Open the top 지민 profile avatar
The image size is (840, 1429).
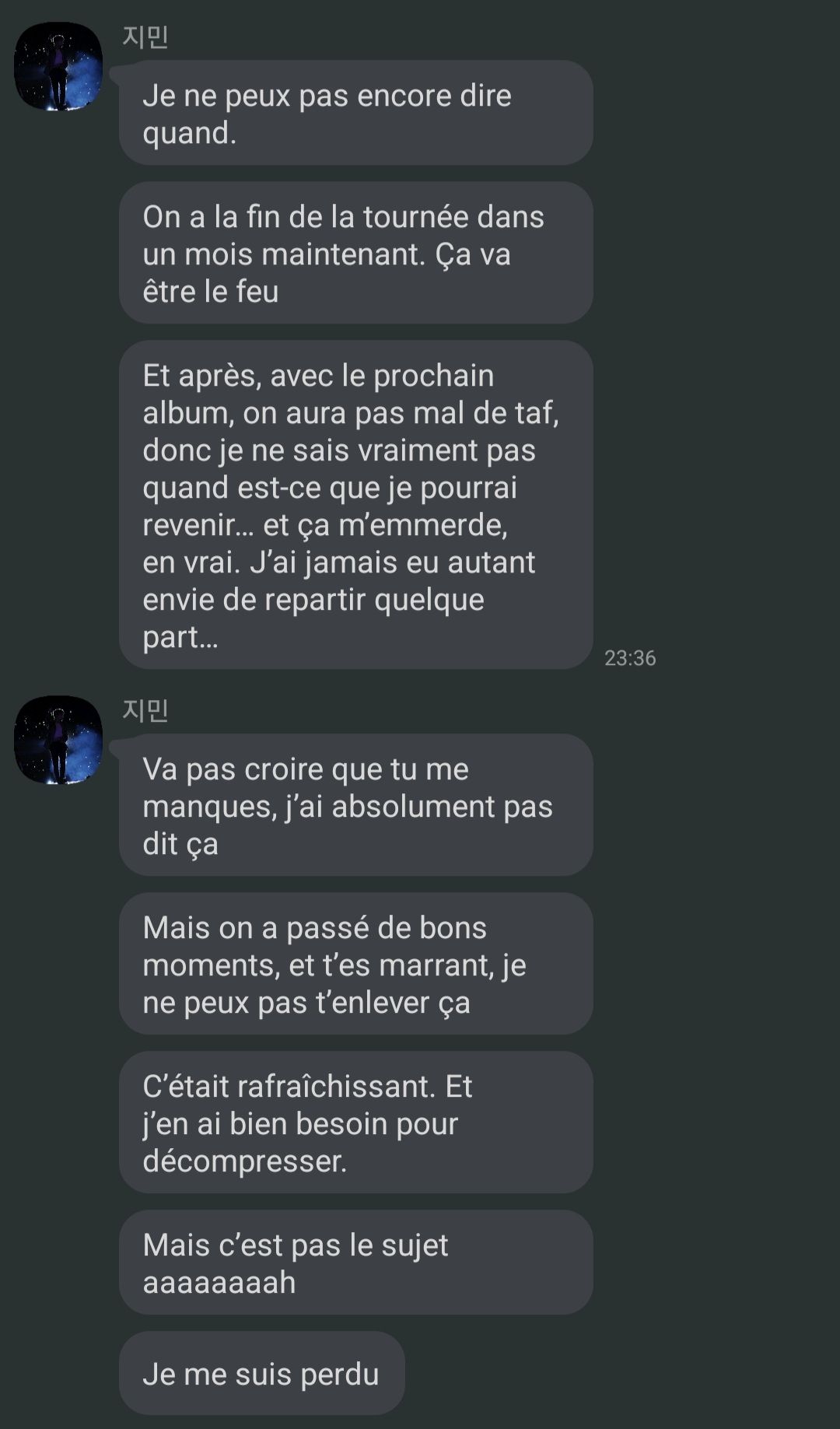tap(58, 66)
